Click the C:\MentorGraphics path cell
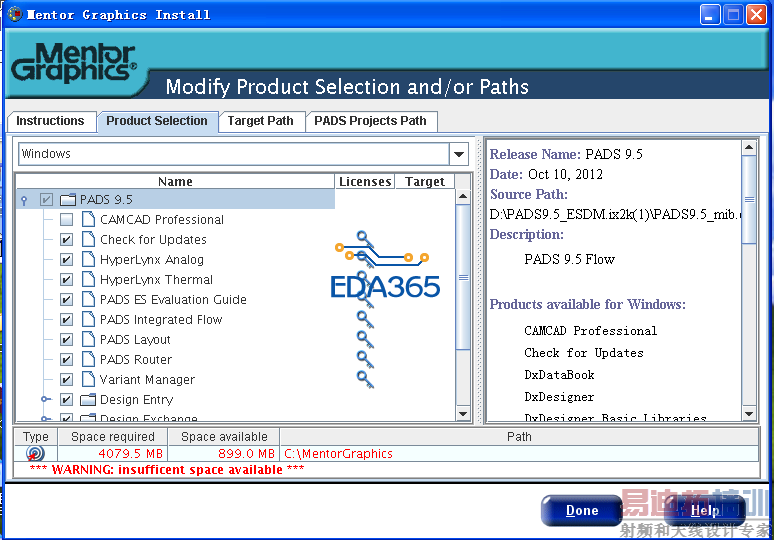Image resolution: width=774 pixels, height=540 pixels. coord(519,453)
